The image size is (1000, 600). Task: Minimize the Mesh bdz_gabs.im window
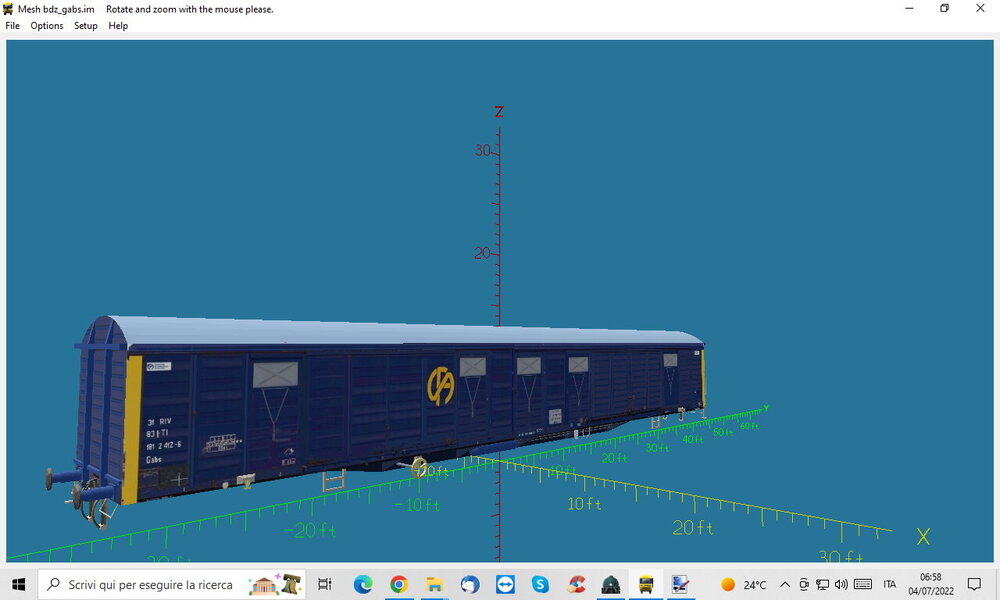(909, 8)
